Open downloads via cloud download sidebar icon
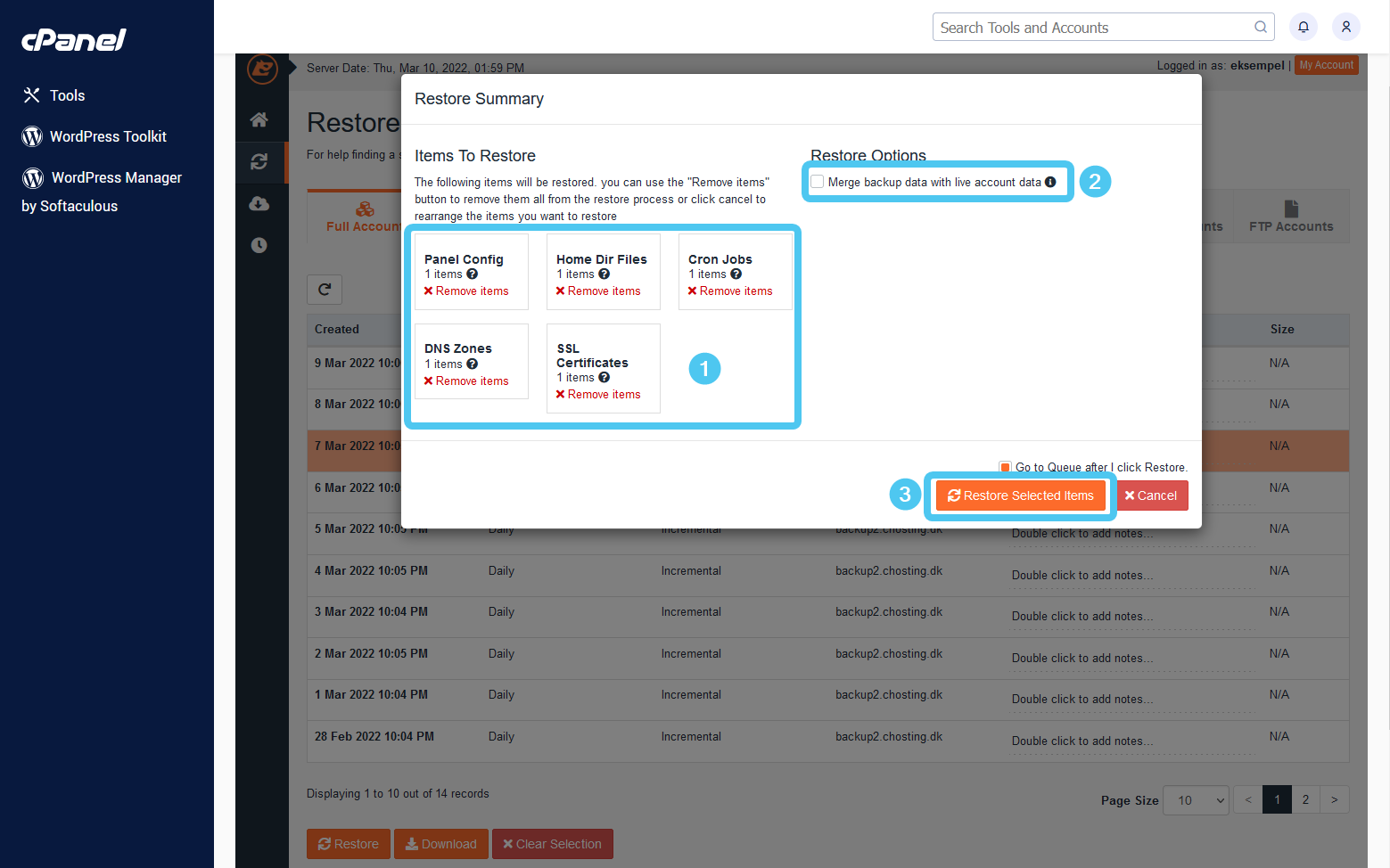1390x868 pixels. tap(259, 203)
